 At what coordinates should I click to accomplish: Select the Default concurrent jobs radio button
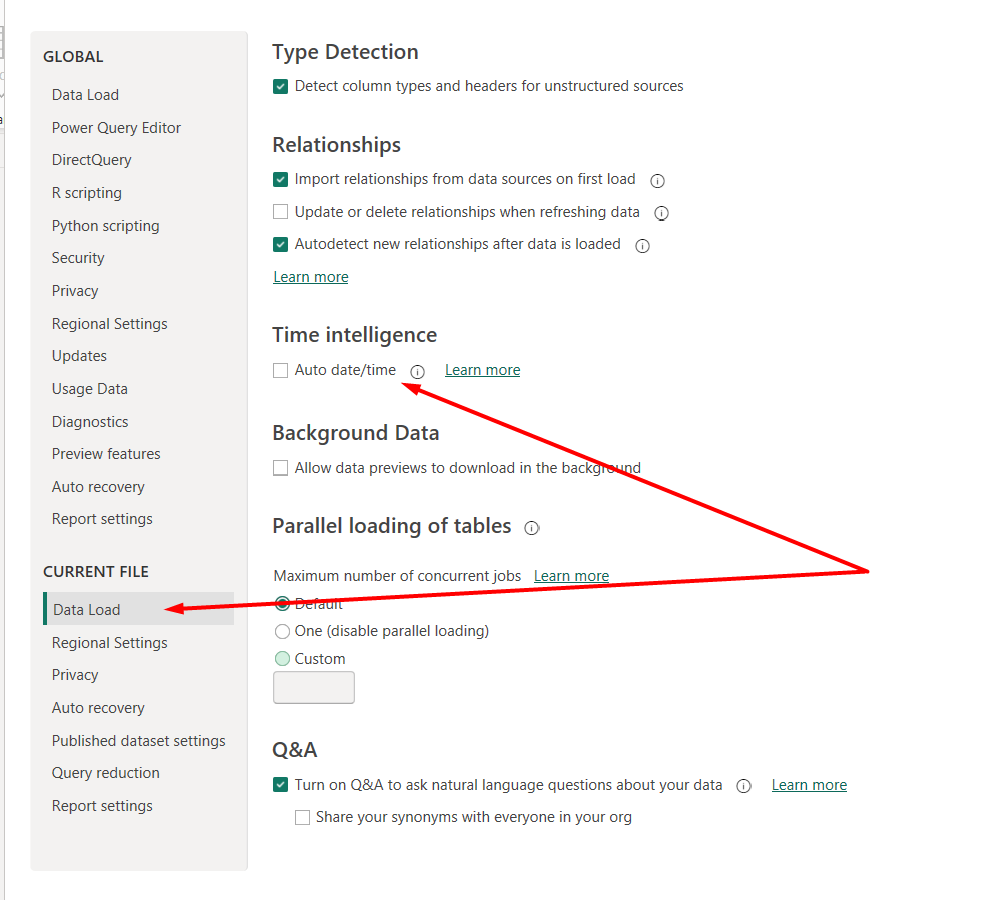pyautogui.click(x=282, y=603)
